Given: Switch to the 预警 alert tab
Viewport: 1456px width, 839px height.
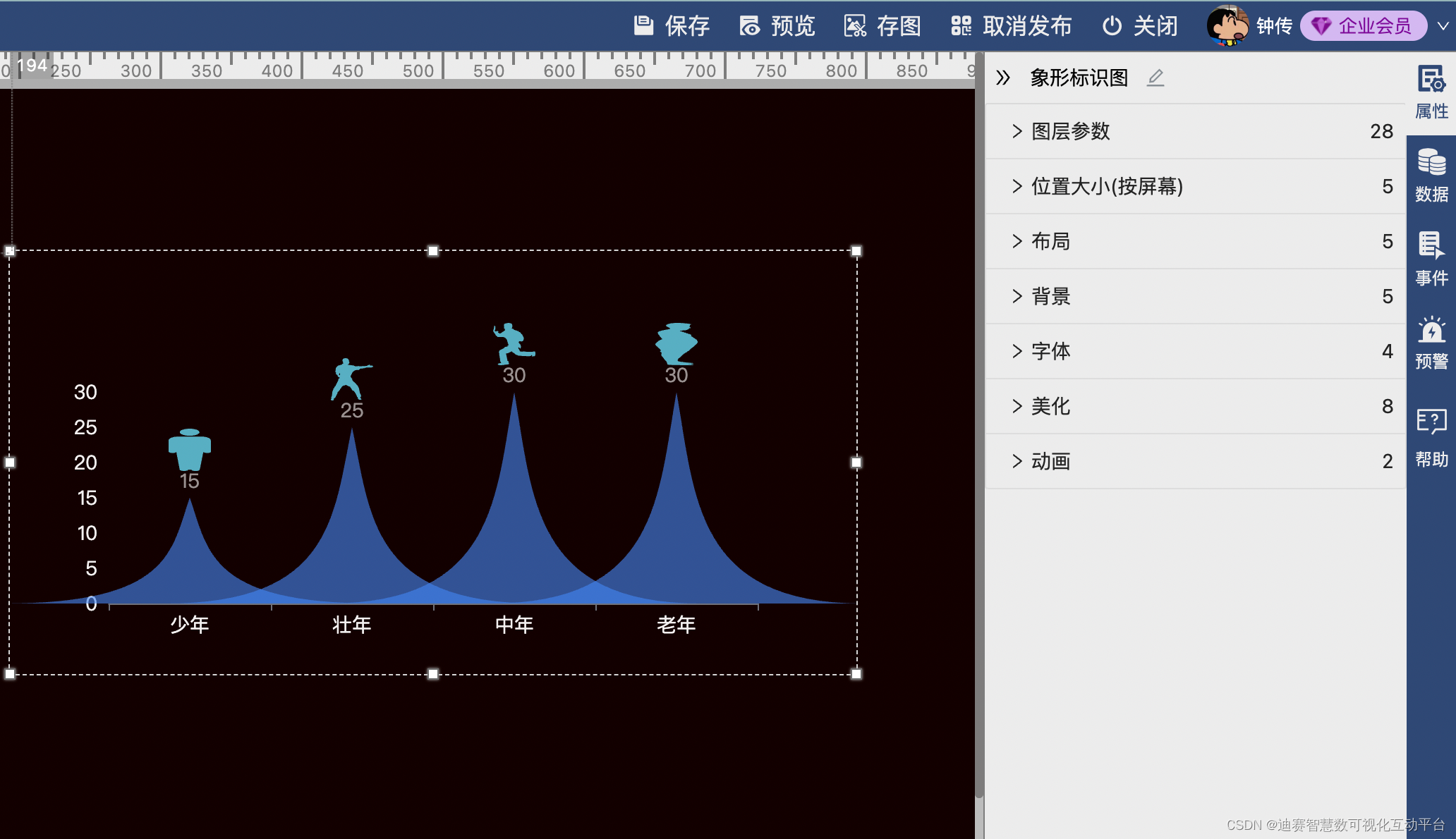Looking at the screenshot, I should [x=1431, y=343].
